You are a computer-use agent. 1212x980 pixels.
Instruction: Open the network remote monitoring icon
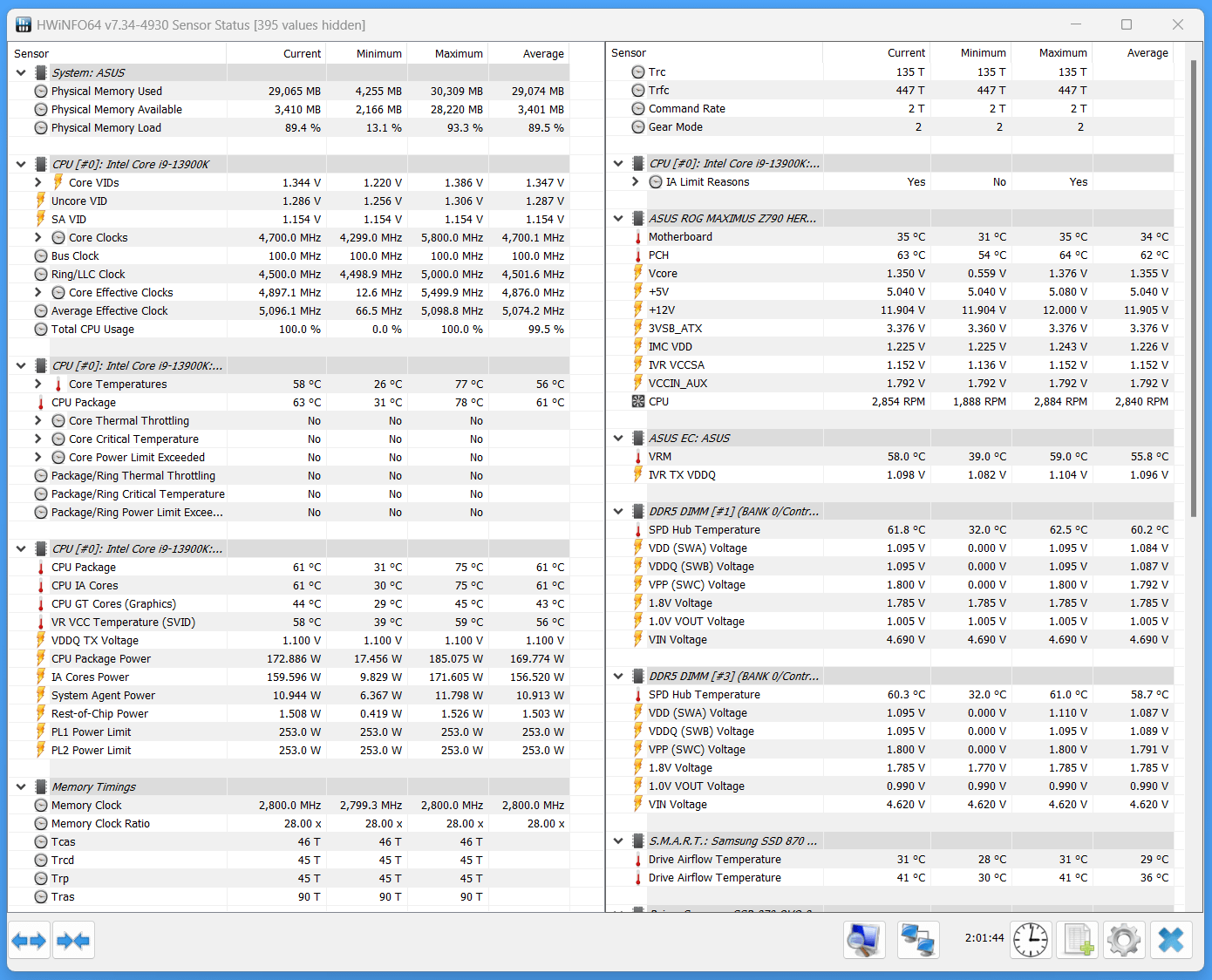pos(918,941)
